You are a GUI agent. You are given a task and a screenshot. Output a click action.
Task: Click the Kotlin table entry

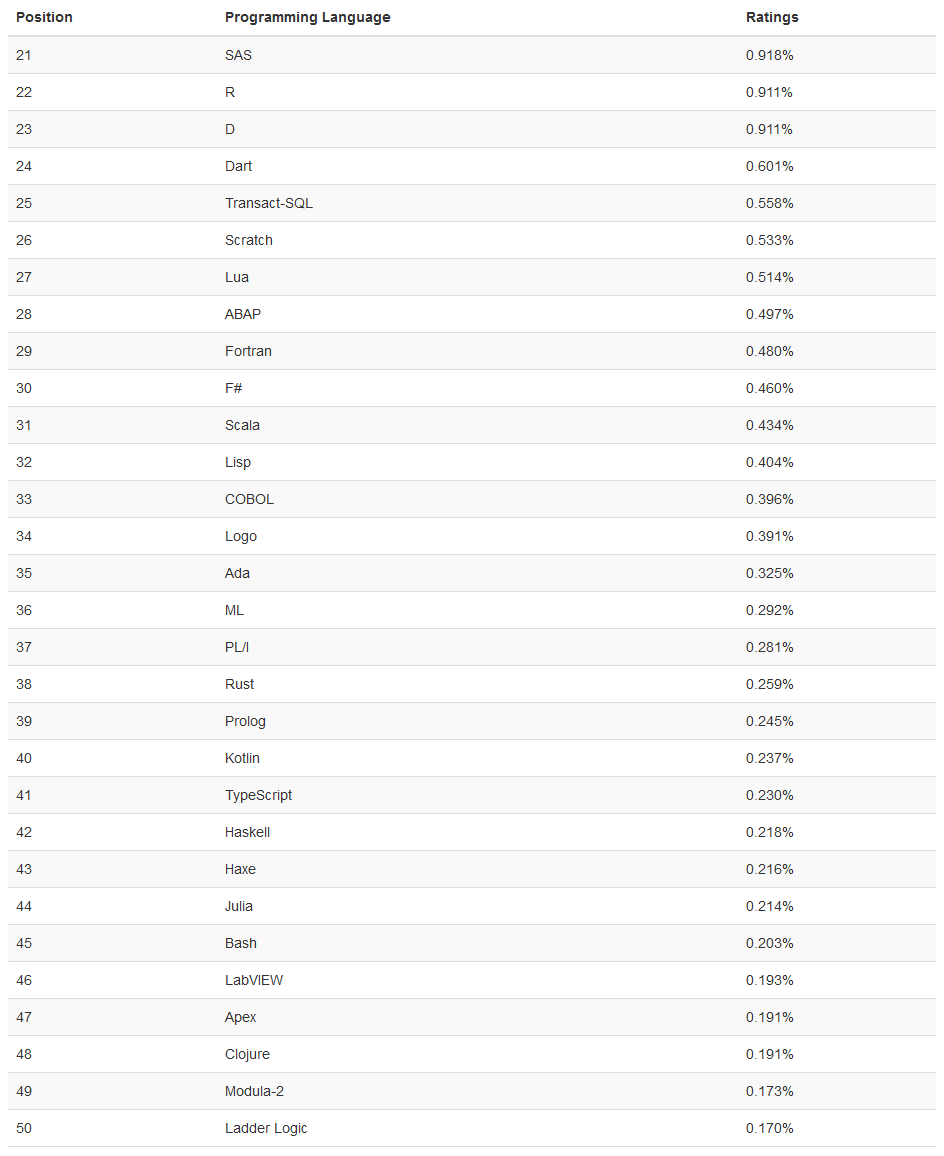(x=242, y=758)
